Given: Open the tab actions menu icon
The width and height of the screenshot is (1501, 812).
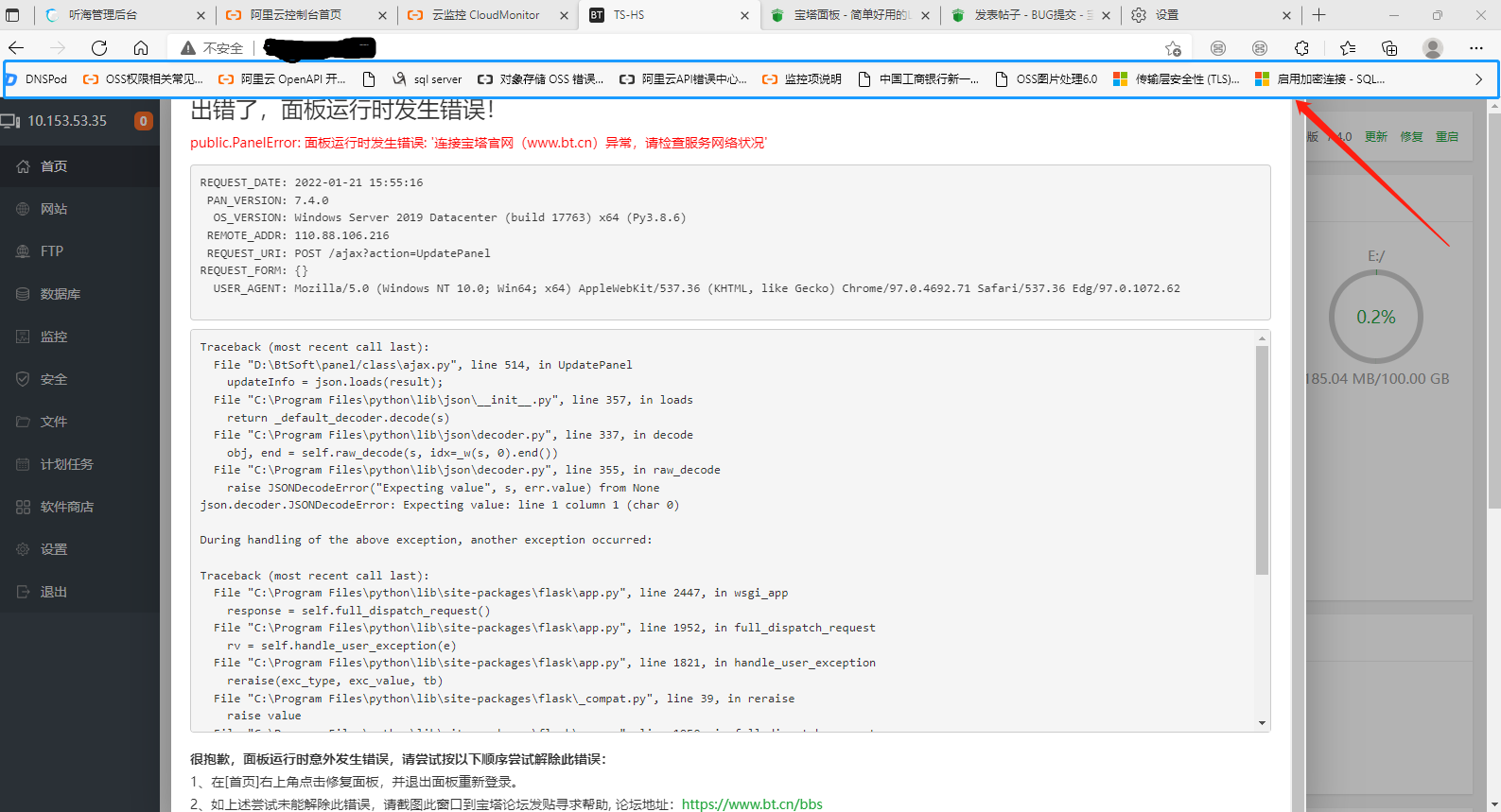Looking at the screenshot, I should pos(12,15).
